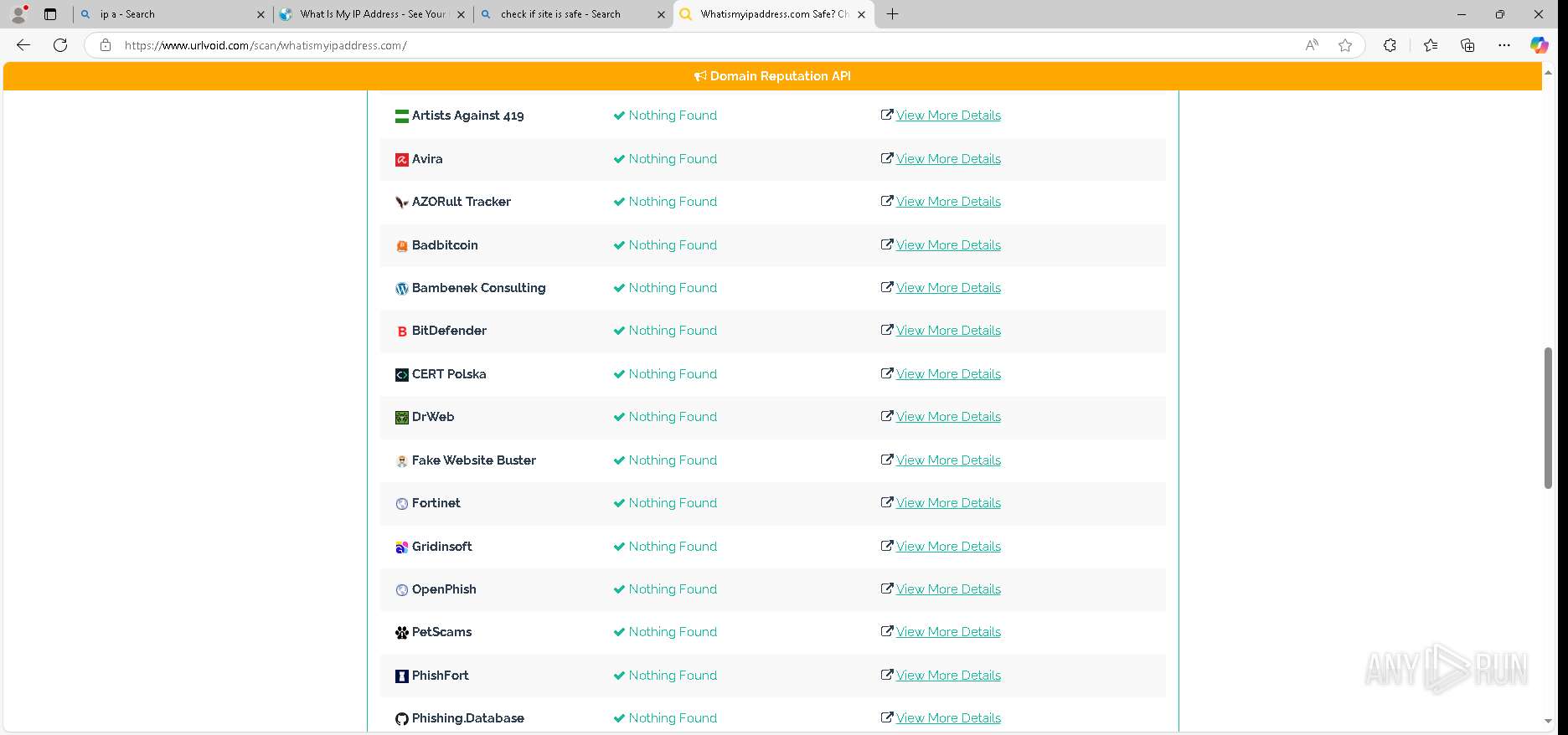1568x735 pixels.
Task: Select the OpenPhish engine name text
Action: (x=444, y=589)
